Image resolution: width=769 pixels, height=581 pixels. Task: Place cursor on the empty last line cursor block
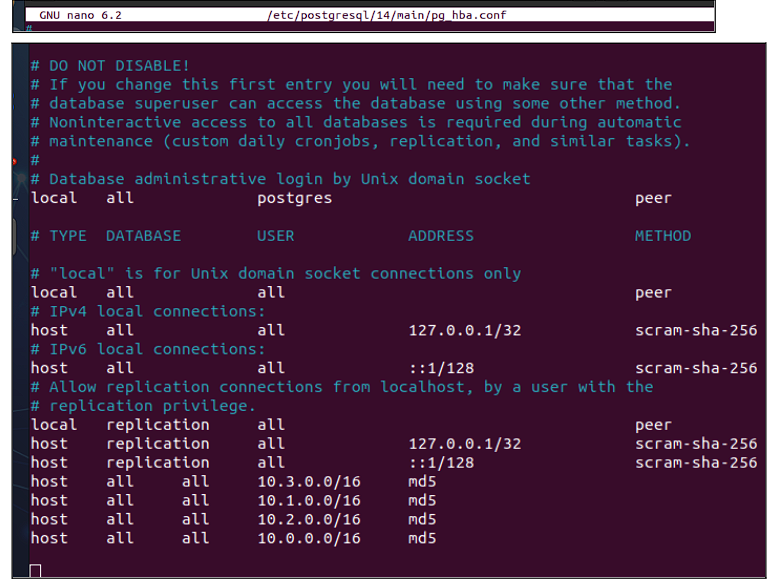click(x=36, y=570)
